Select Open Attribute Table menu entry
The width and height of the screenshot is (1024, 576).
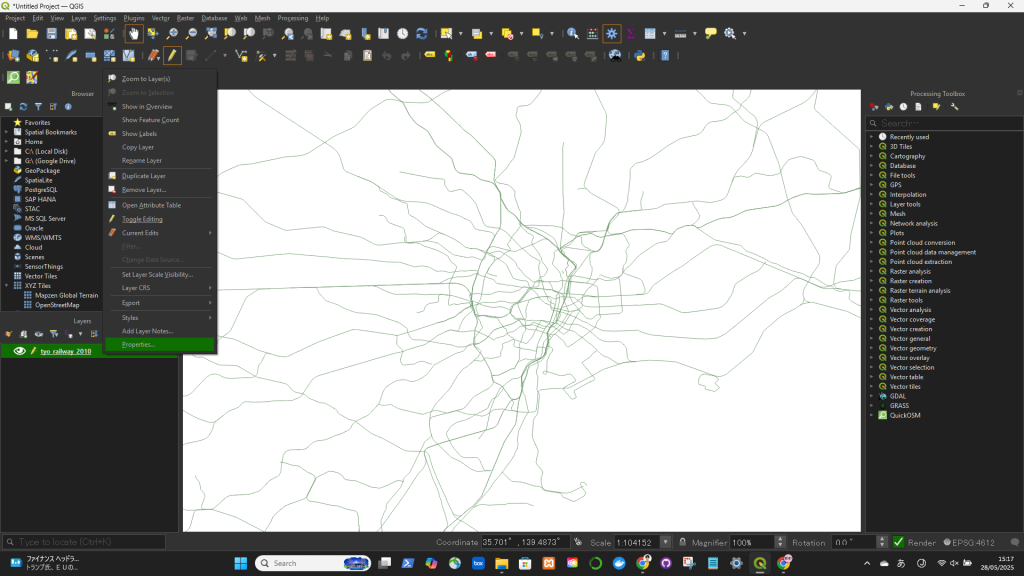pos(151,205)
